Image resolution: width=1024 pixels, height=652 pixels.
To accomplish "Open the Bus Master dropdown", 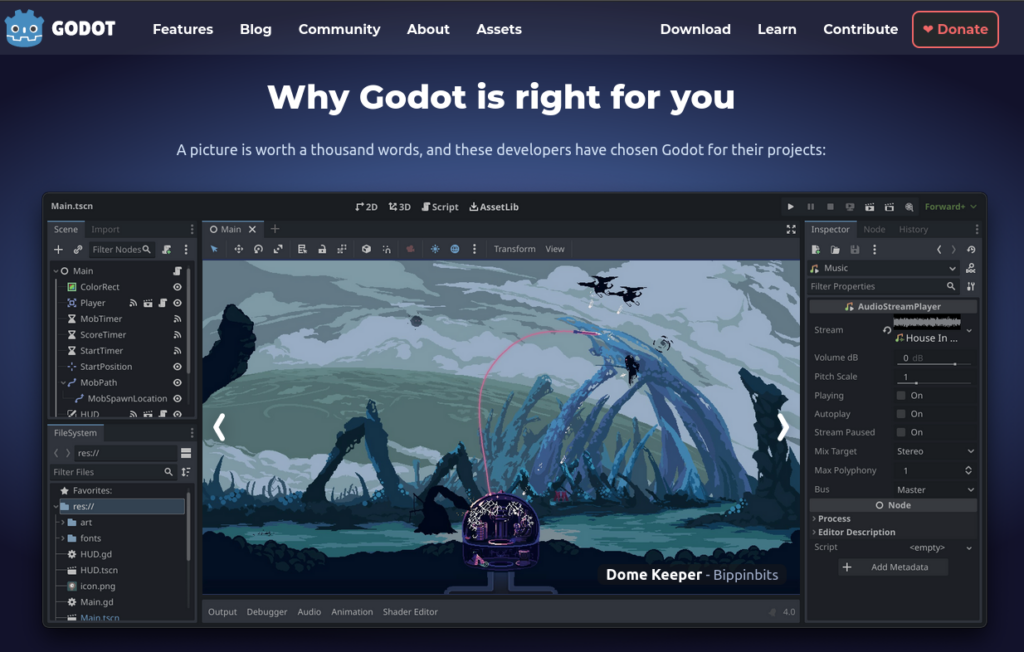I will (x=935, y=489).
